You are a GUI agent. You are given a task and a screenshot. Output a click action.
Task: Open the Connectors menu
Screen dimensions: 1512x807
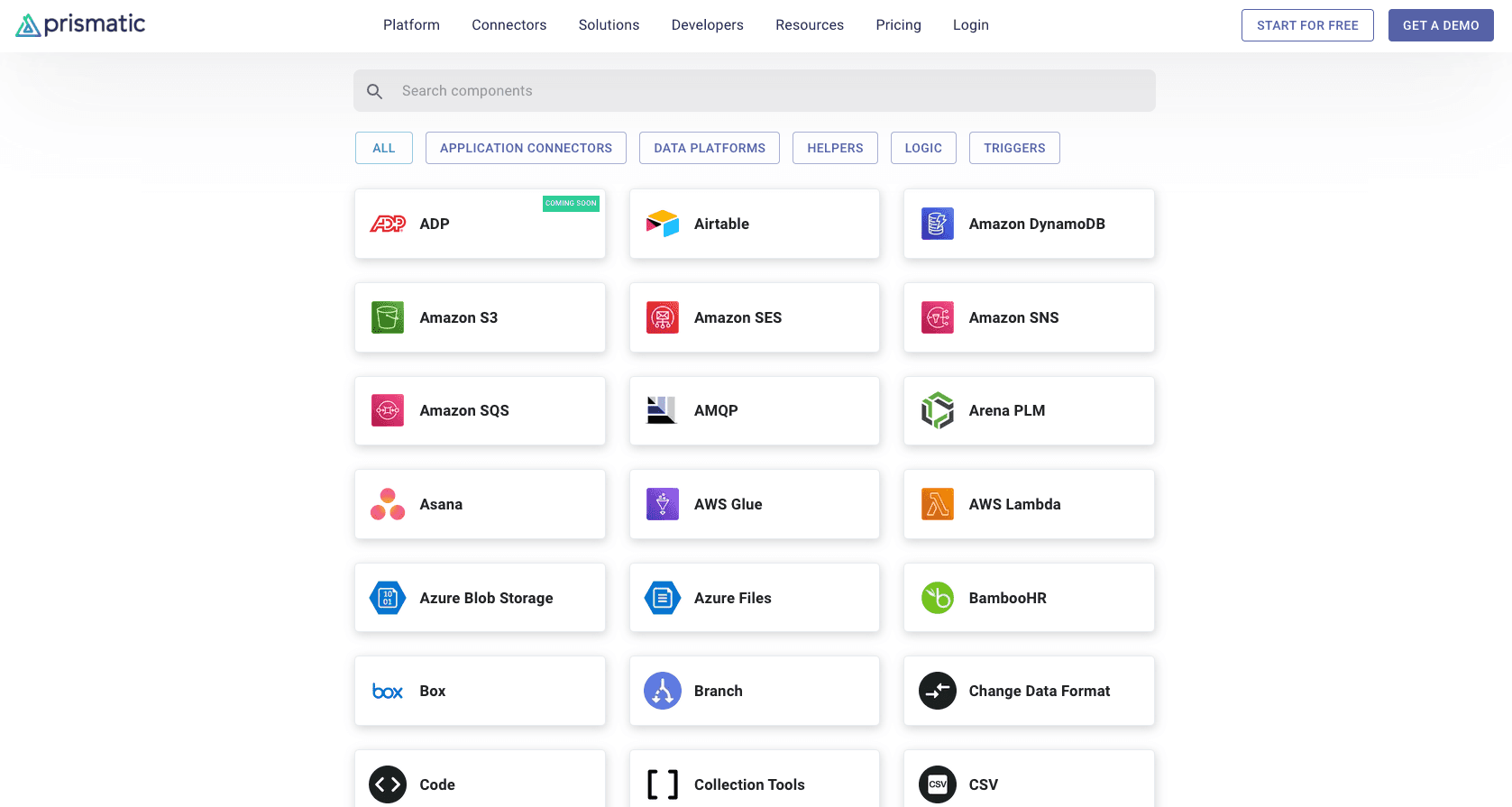coord(509,25)
